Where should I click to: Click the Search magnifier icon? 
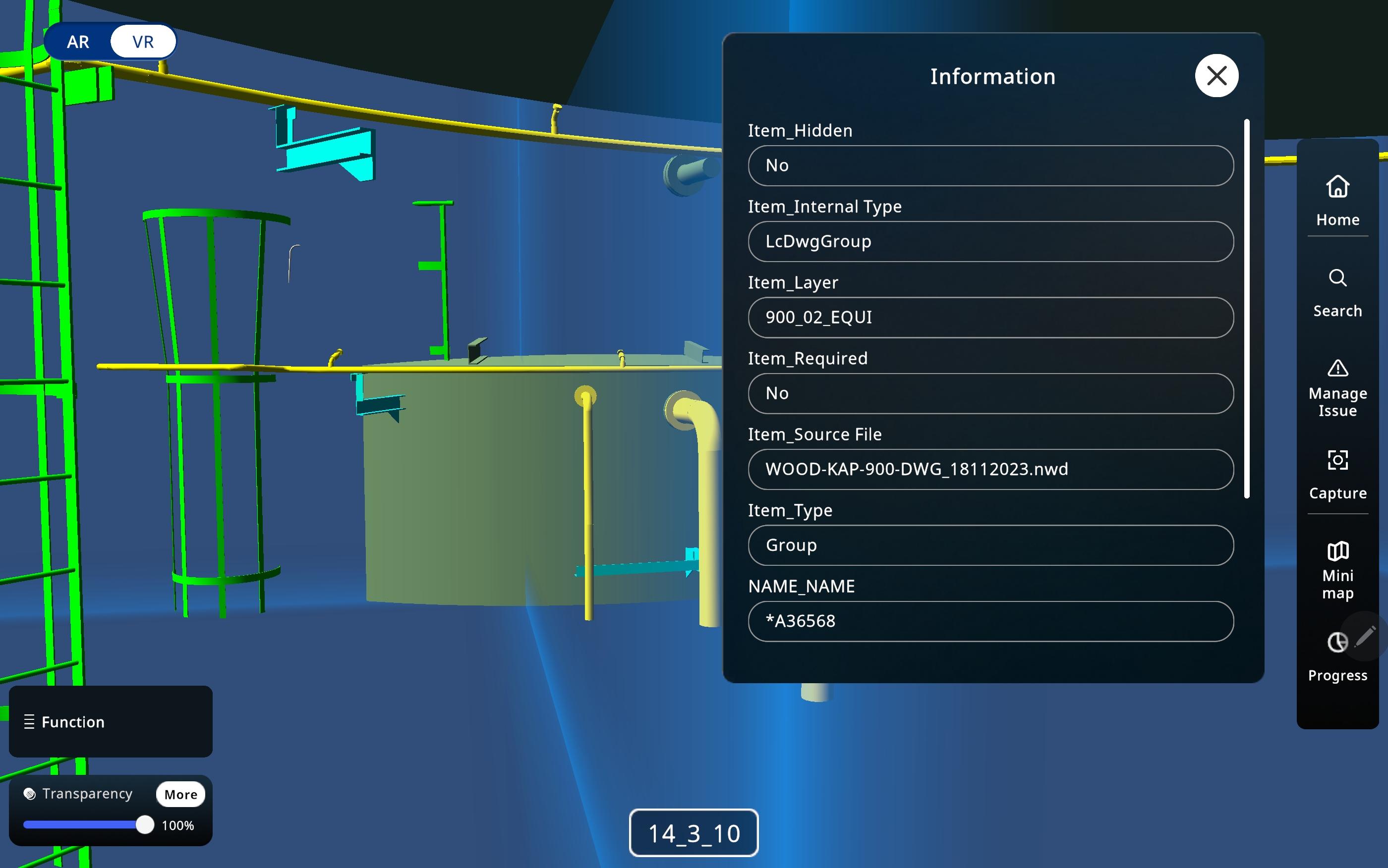point(1337,278)
